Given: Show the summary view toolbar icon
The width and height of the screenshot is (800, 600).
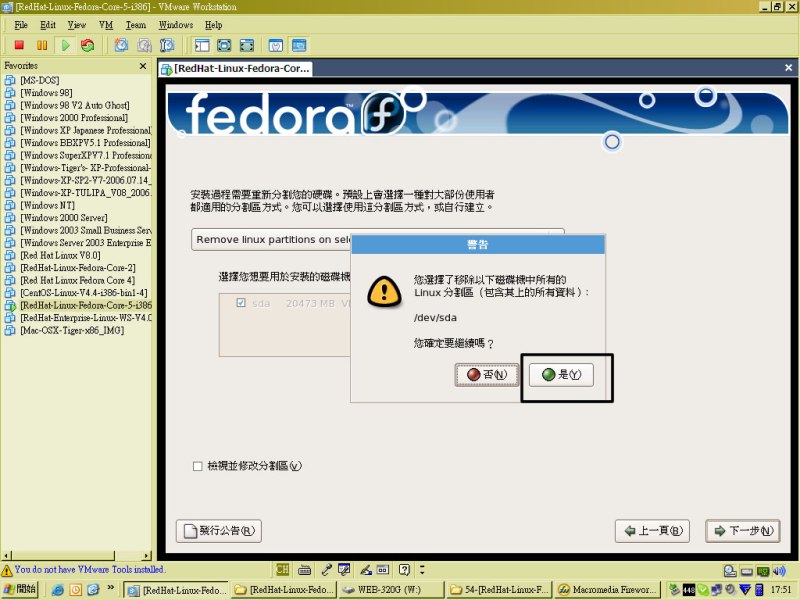Looking at the screenshot, I should click(276, 45).
